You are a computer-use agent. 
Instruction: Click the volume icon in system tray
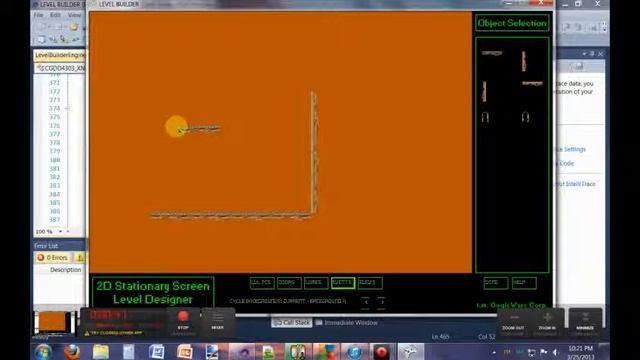(555, 352)
